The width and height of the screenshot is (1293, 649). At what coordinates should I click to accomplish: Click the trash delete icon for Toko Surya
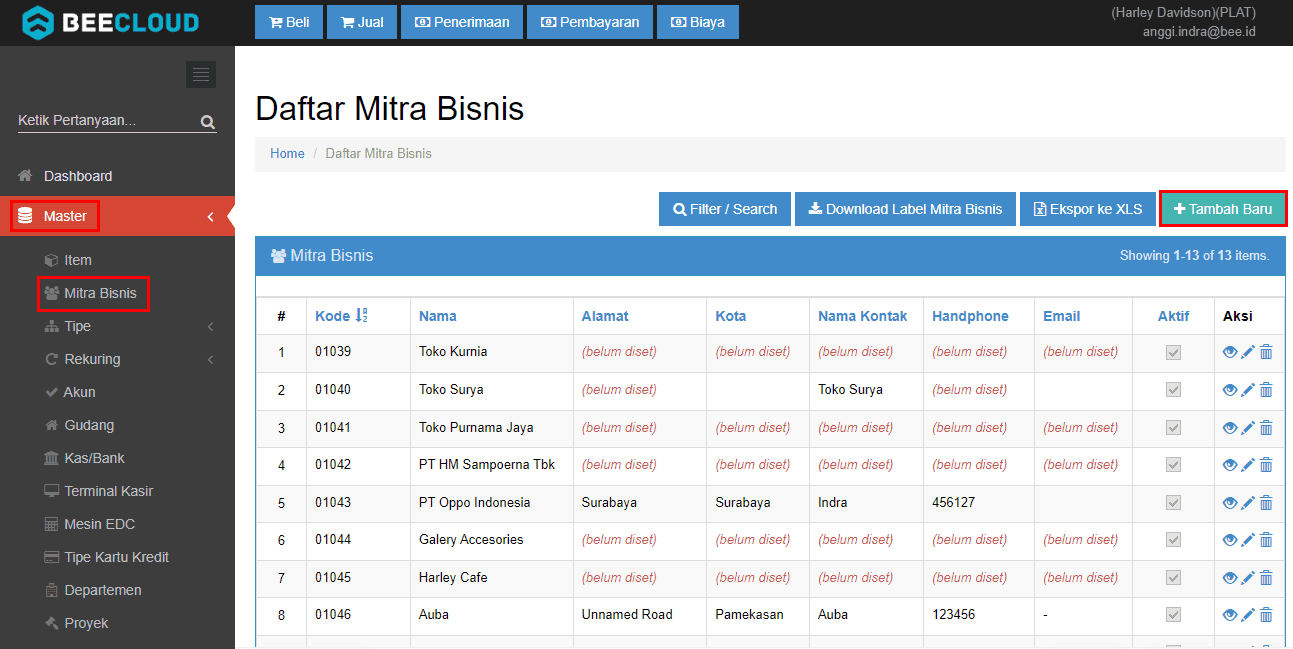(x=1266, y=390)
